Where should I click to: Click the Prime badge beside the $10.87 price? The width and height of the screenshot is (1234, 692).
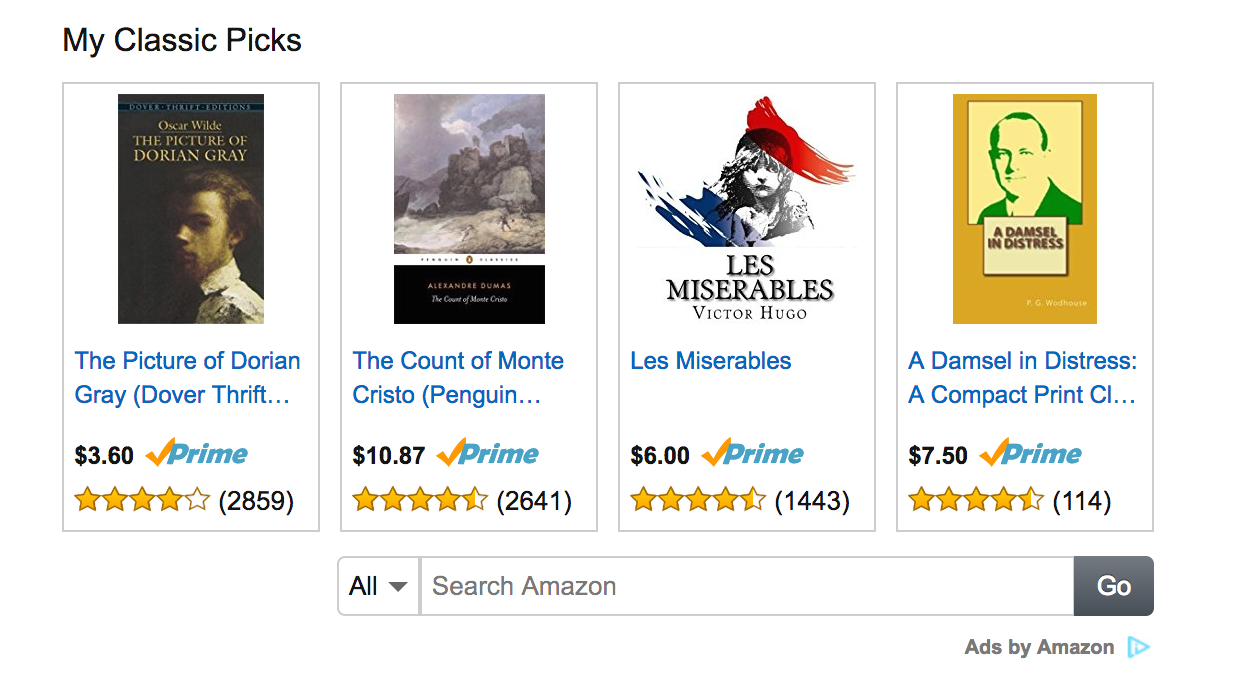488,455
